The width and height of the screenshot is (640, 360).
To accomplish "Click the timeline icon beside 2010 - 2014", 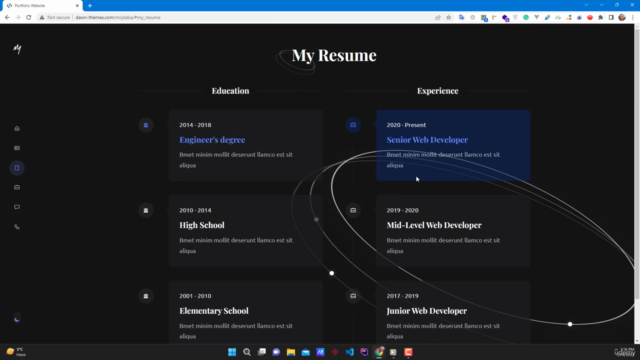I will pyautogui.click(x=146, y=211).
